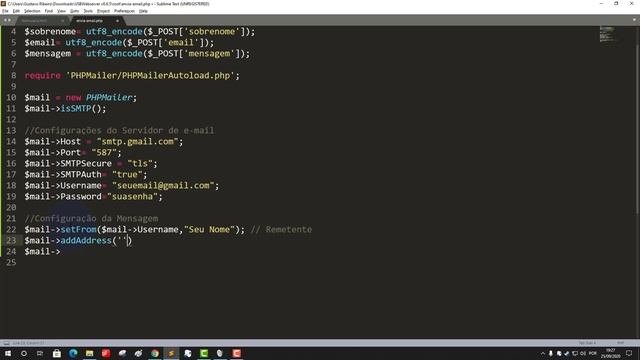This screenshot has width=640, height=360.
Task: Open the red app icon on taskbar
Action: (x=106, y=353)
